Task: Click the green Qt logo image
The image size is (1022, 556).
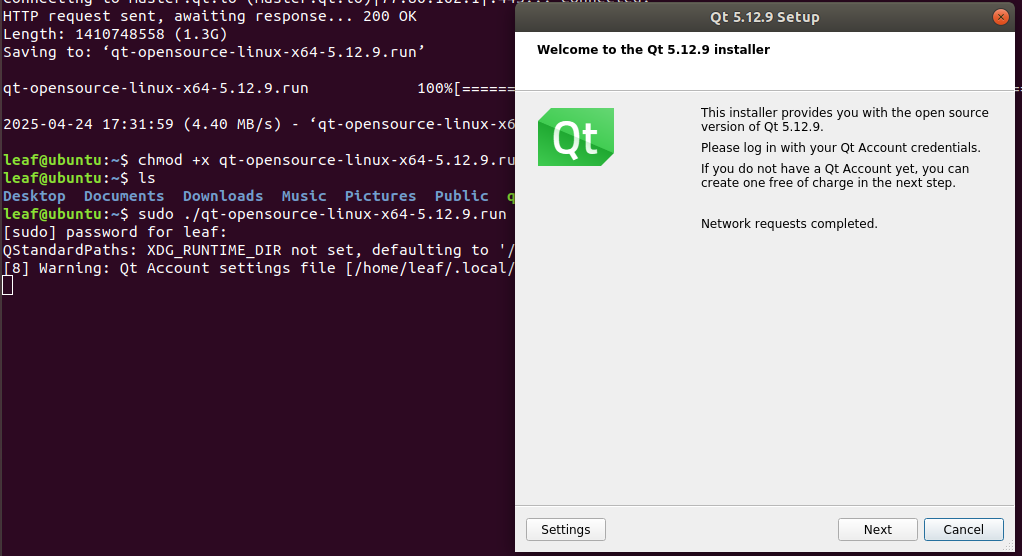Action: (576, 137)
